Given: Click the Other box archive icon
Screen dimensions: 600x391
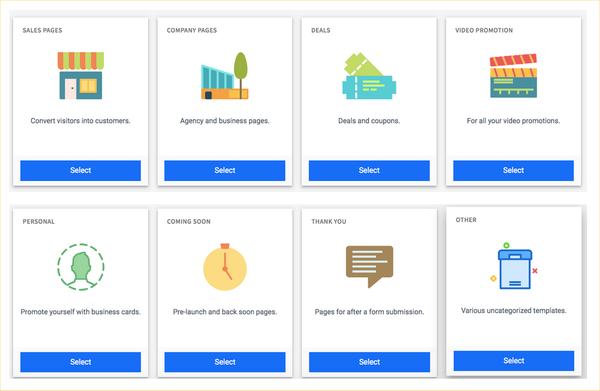Looking at the screenshot, I should (x=514, y=266).
